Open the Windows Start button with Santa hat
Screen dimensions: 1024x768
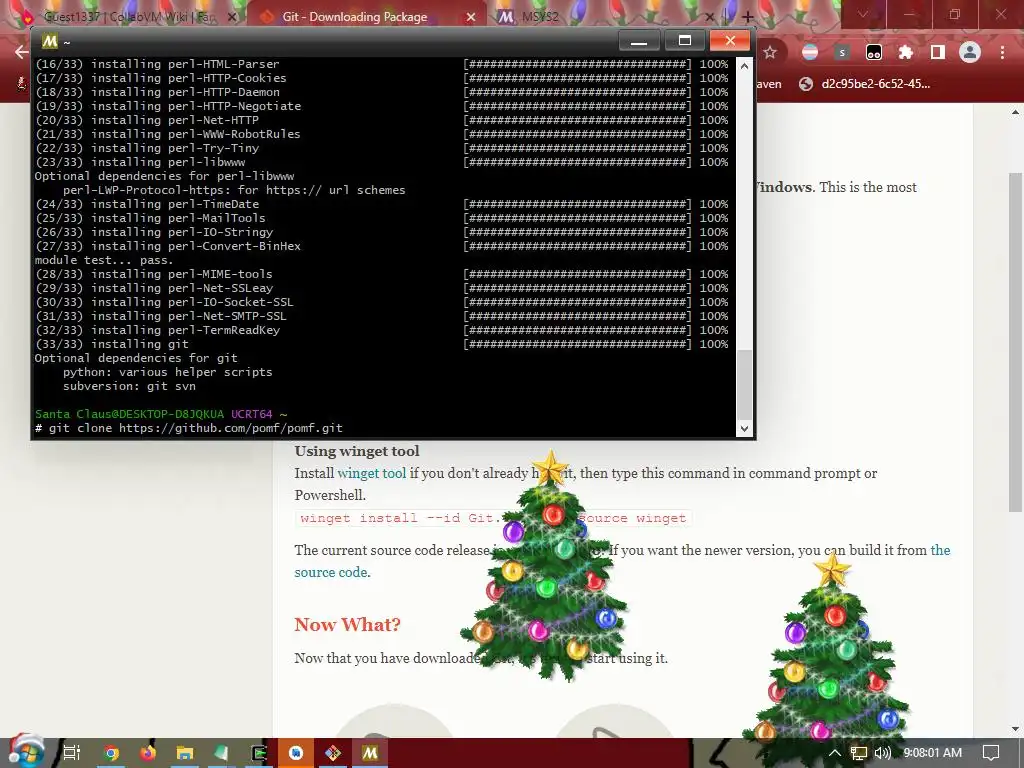[25, 751]
